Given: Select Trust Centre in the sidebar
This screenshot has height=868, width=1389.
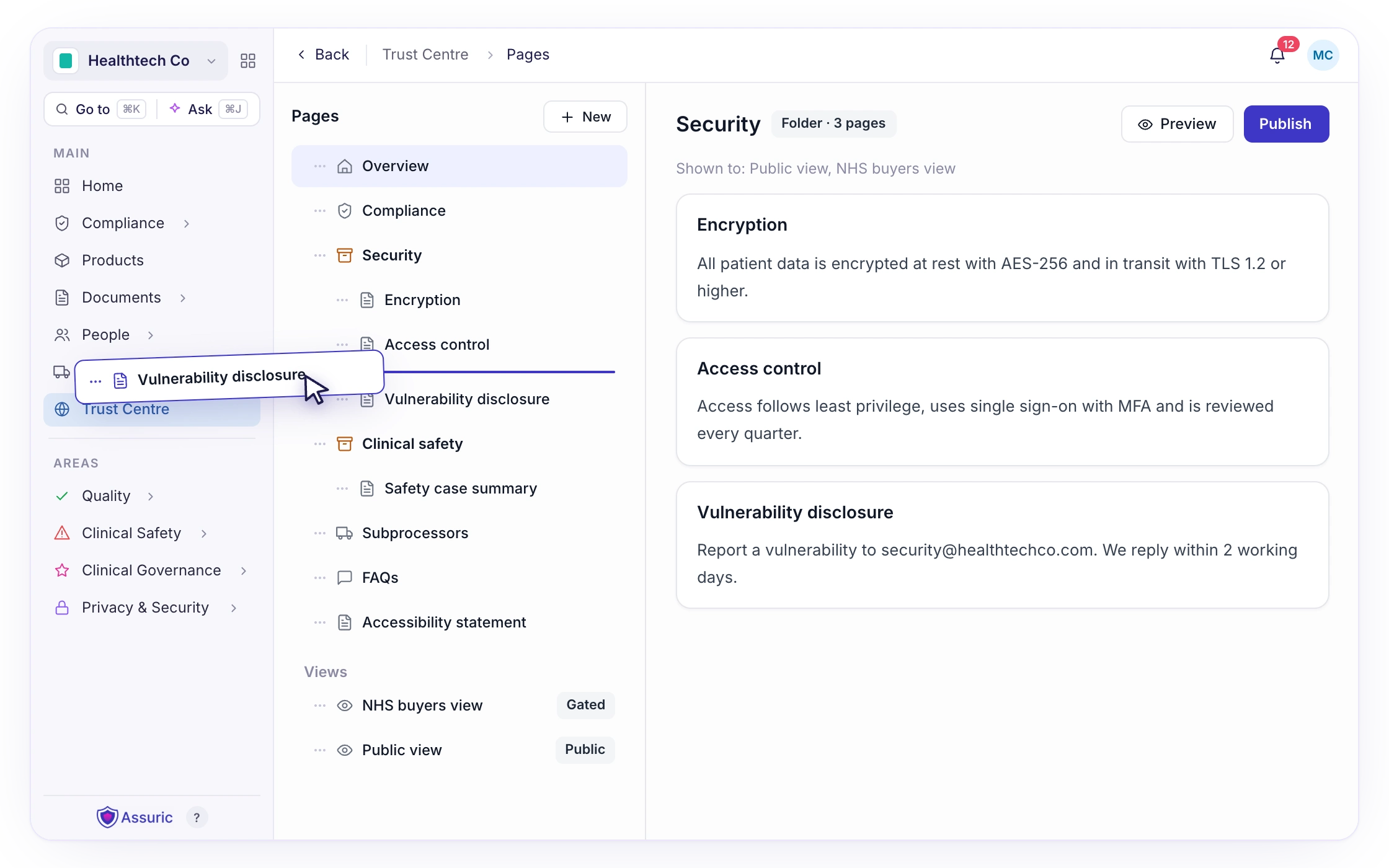Looking at the screenshot, I should click(x=152, y=410).
